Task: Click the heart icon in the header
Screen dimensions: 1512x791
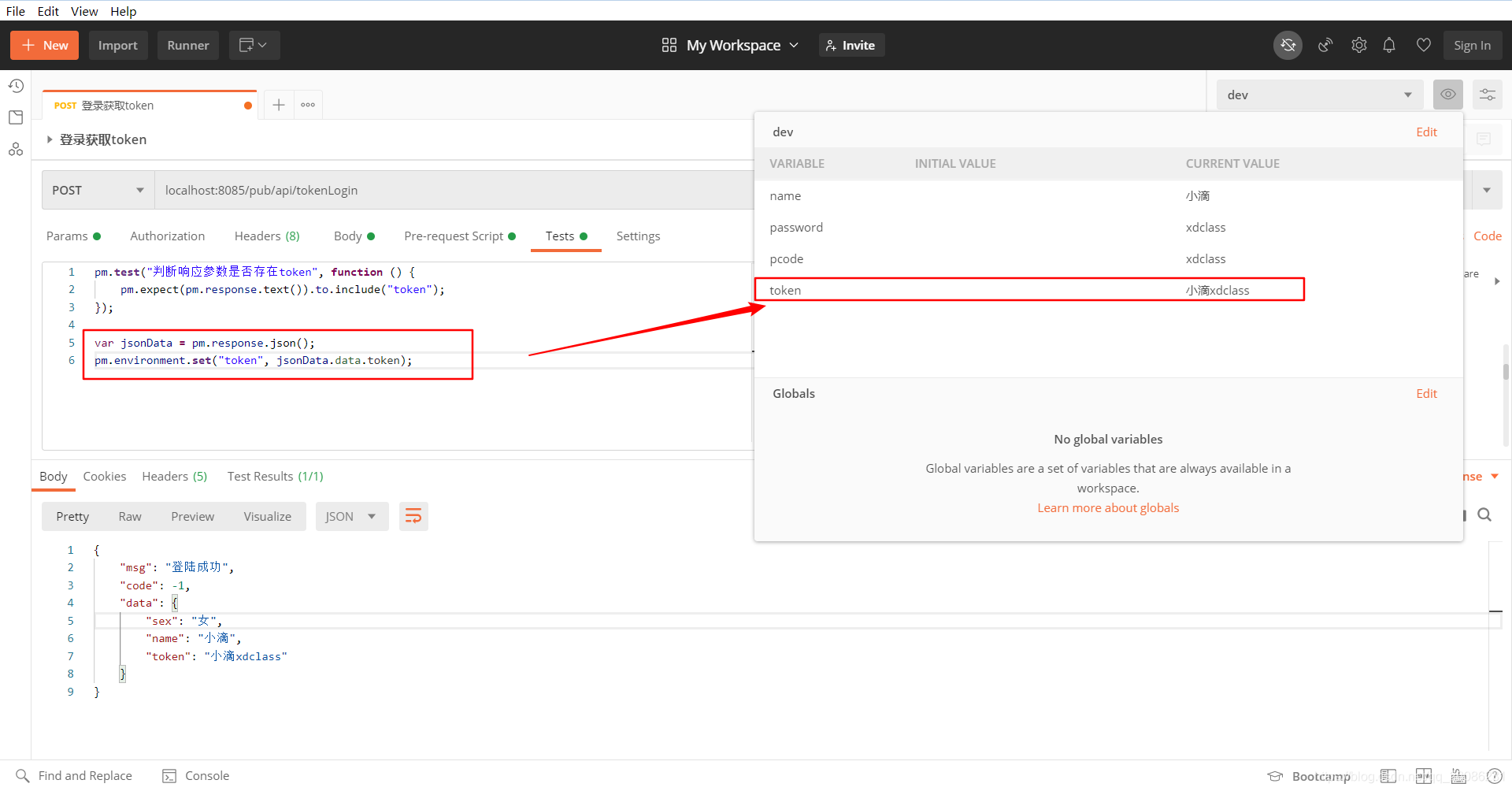Action: [1423, 46]
